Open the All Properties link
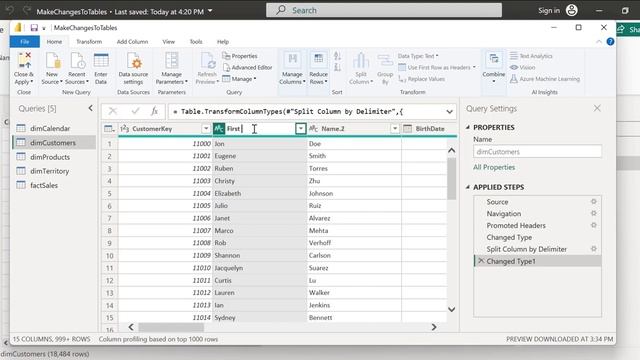Viewport: 640px width, 360px height. [494, 167]
